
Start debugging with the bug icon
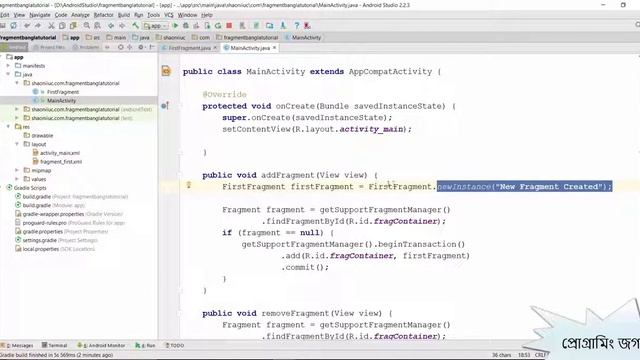click(x=186, y=25)
